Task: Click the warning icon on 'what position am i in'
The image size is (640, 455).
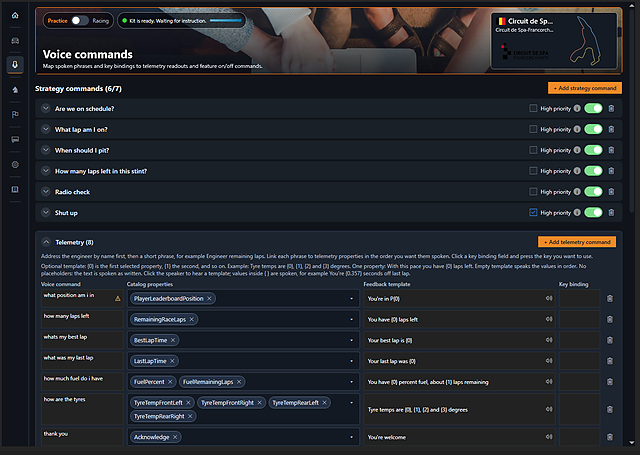Action: point(118,299)
